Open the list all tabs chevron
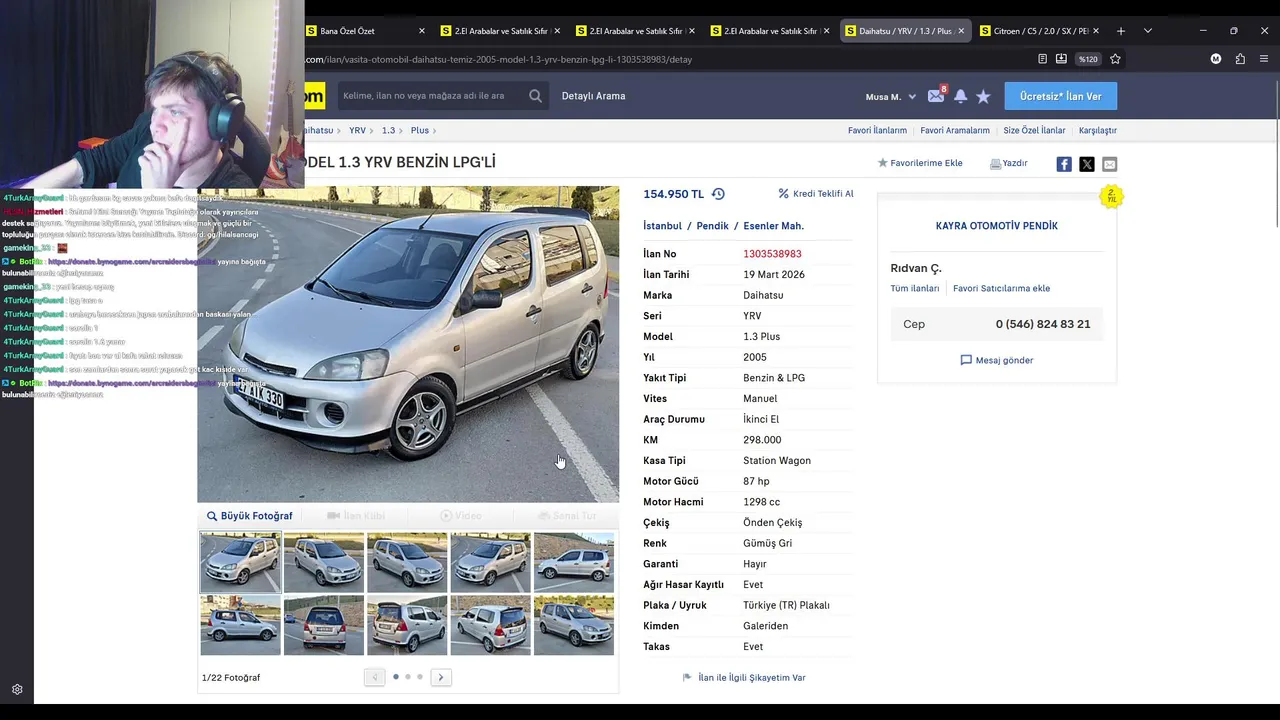The height and width of the screenshot is (720, 1280). 1147,31
